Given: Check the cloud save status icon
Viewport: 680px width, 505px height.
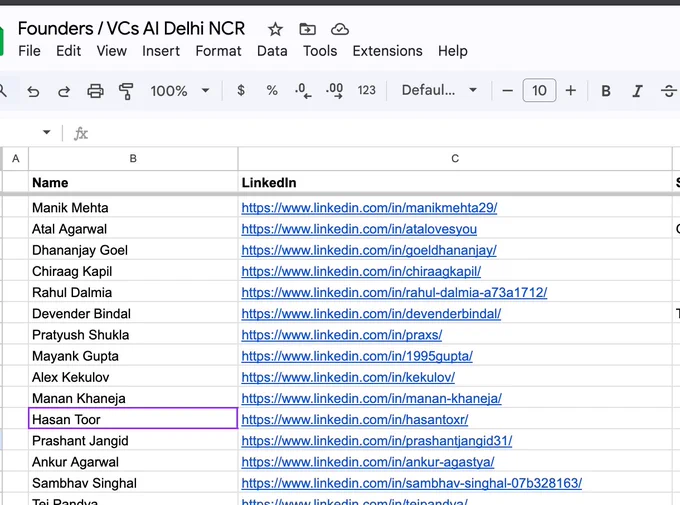Looking at the screenshot, I should pyautogui.click(x=340, y=30).
